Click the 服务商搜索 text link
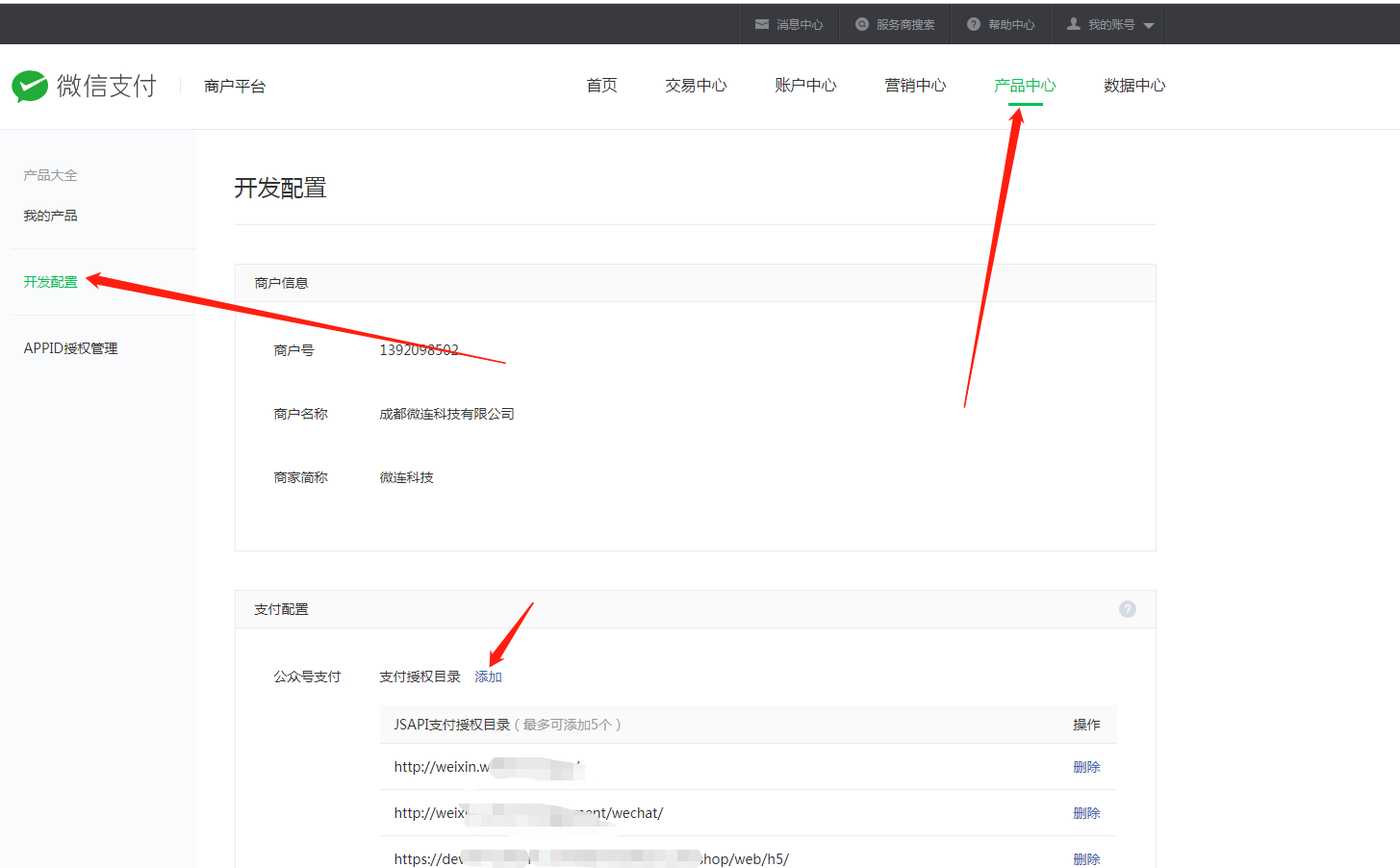1400x868 pixels. (x=905, y=25)
